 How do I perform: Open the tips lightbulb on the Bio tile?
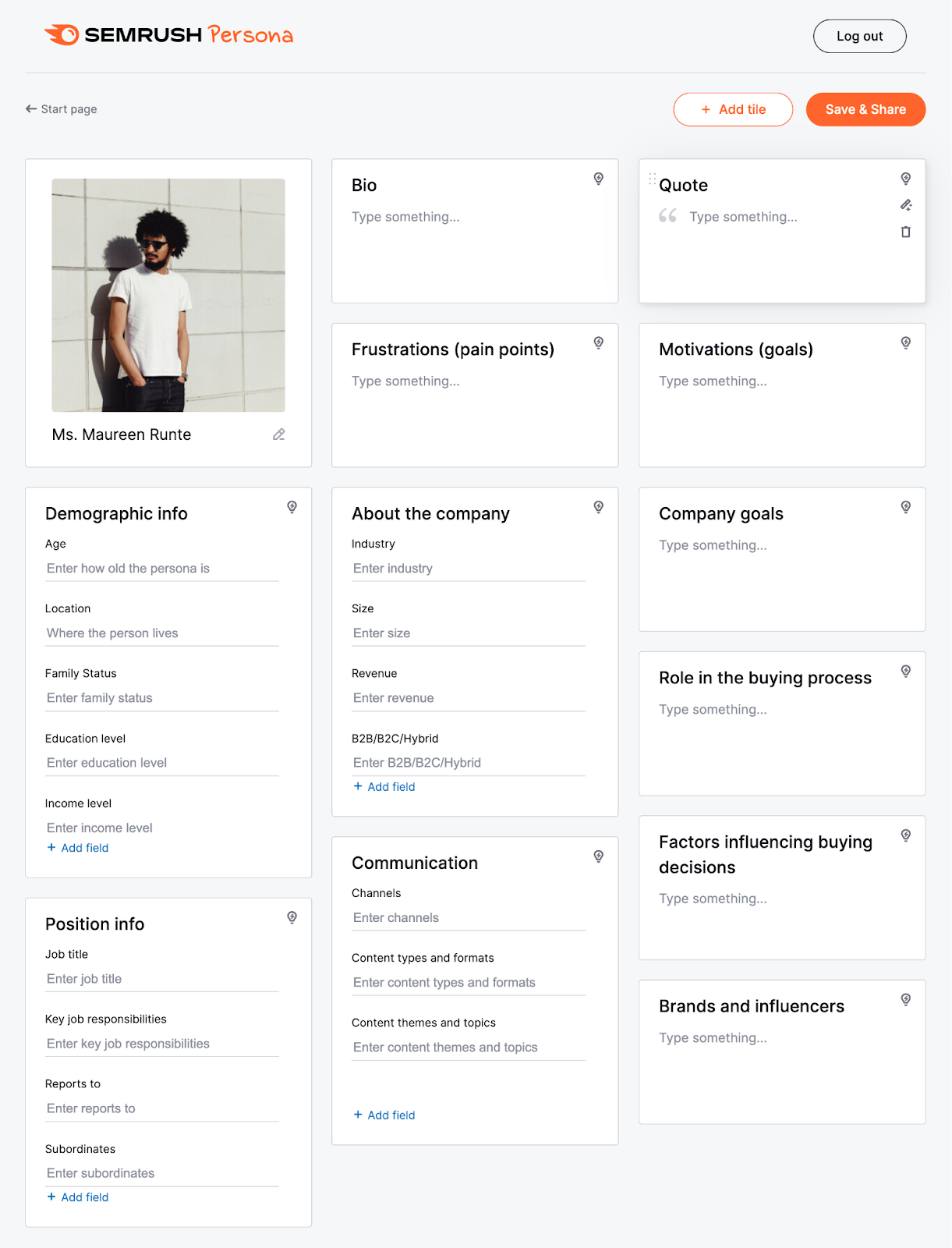[x=598, y=179]
